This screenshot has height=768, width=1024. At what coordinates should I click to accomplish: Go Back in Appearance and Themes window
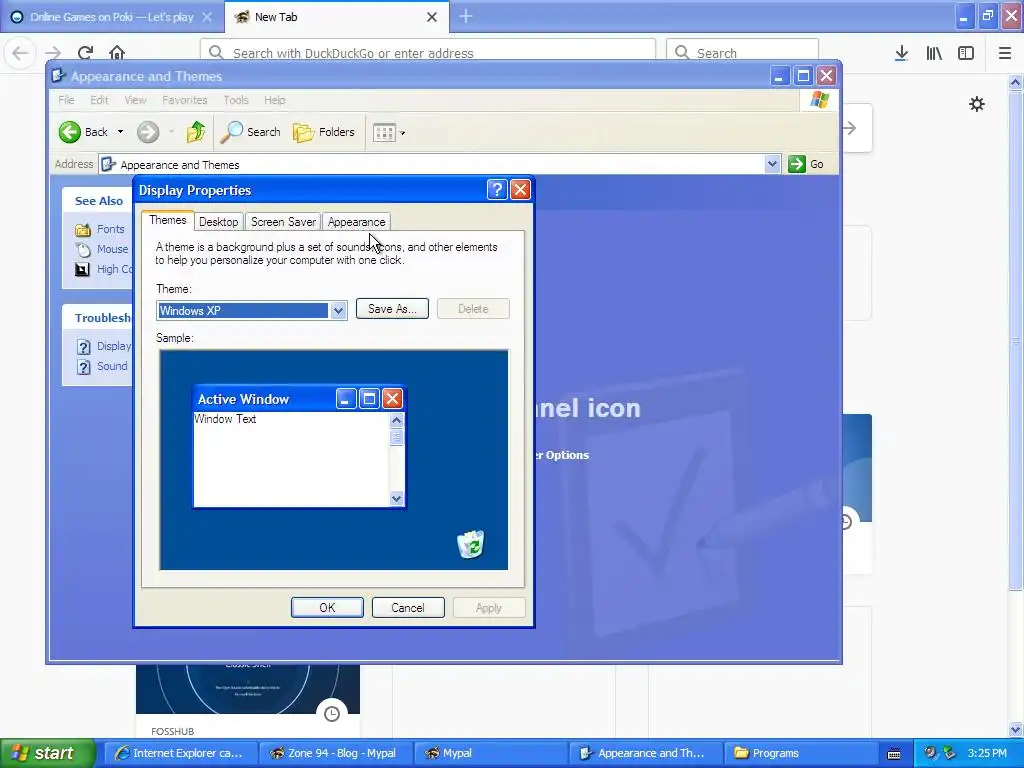(x=83, y=132)
